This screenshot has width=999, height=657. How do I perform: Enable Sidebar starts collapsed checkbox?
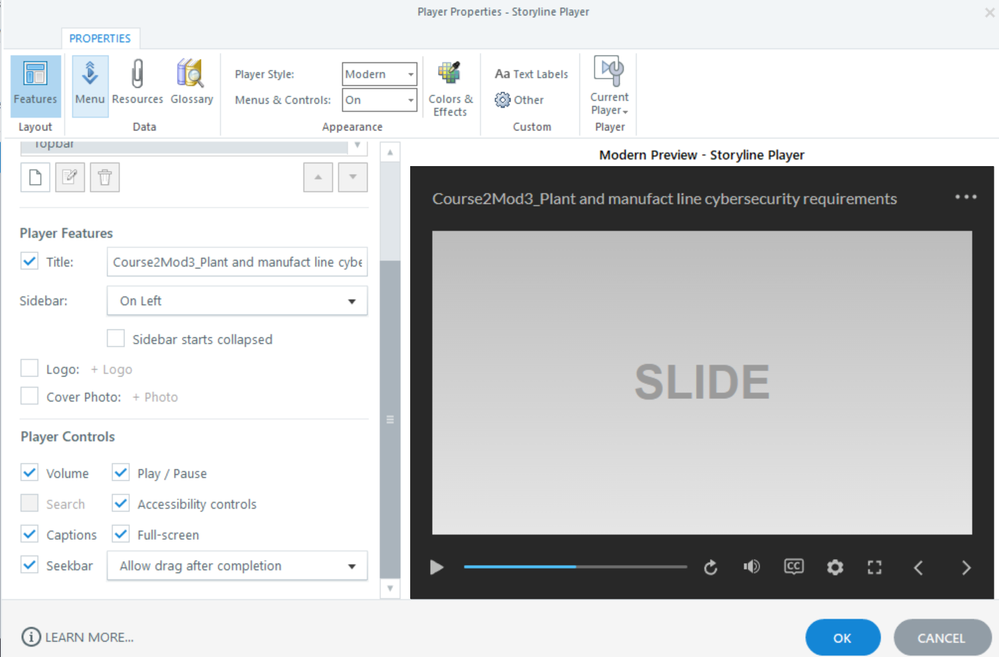116,339
